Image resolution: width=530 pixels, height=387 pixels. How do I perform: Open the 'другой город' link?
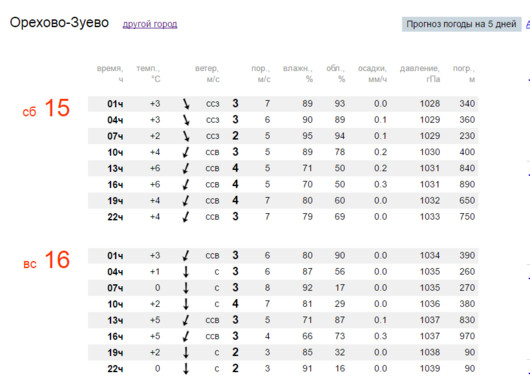(150, 24)
